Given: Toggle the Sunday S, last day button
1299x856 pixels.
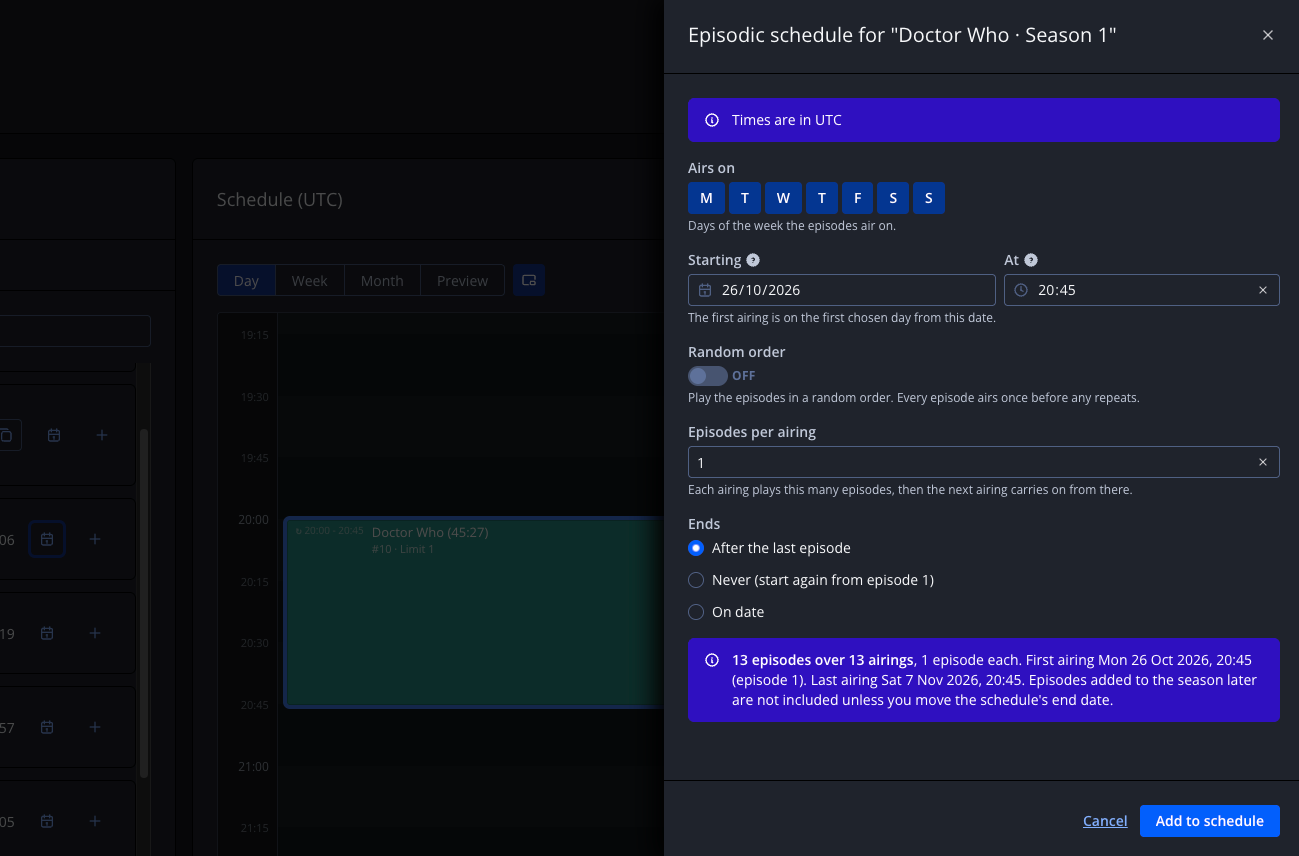Looking at the screenshot, I should pos(929,198).
